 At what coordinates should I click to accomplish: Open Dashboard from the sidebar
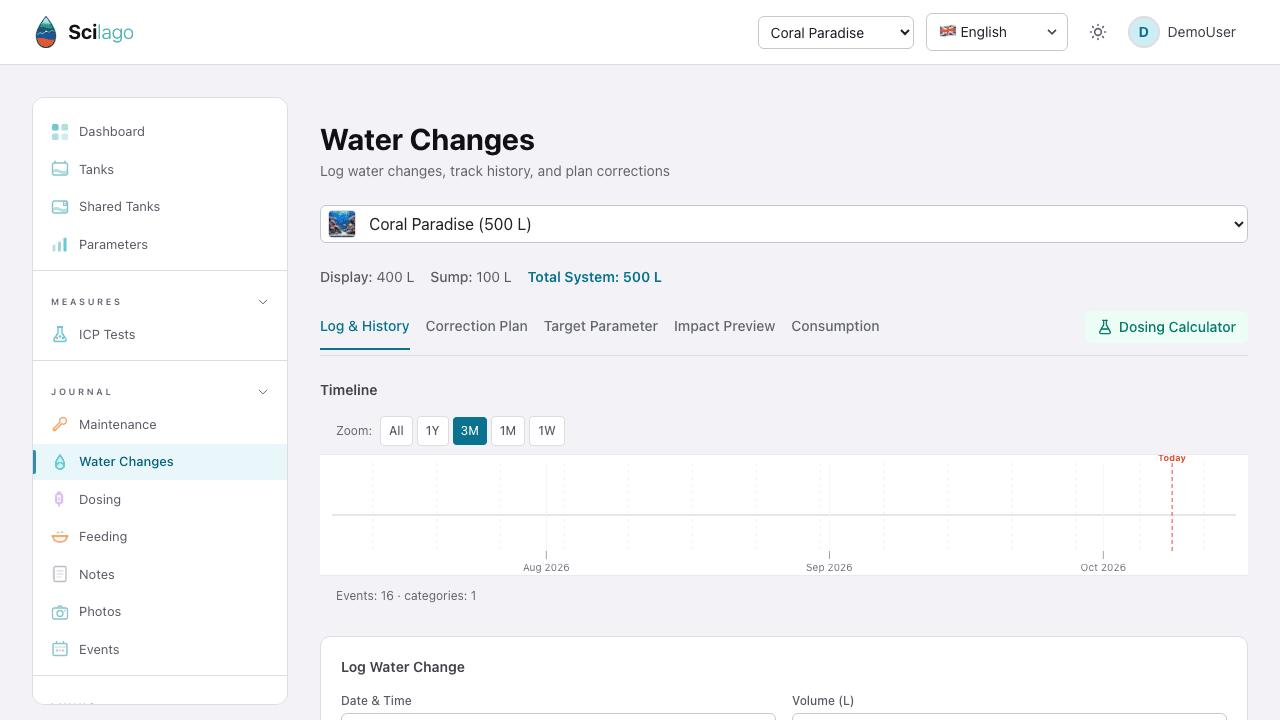coord(160,132)
